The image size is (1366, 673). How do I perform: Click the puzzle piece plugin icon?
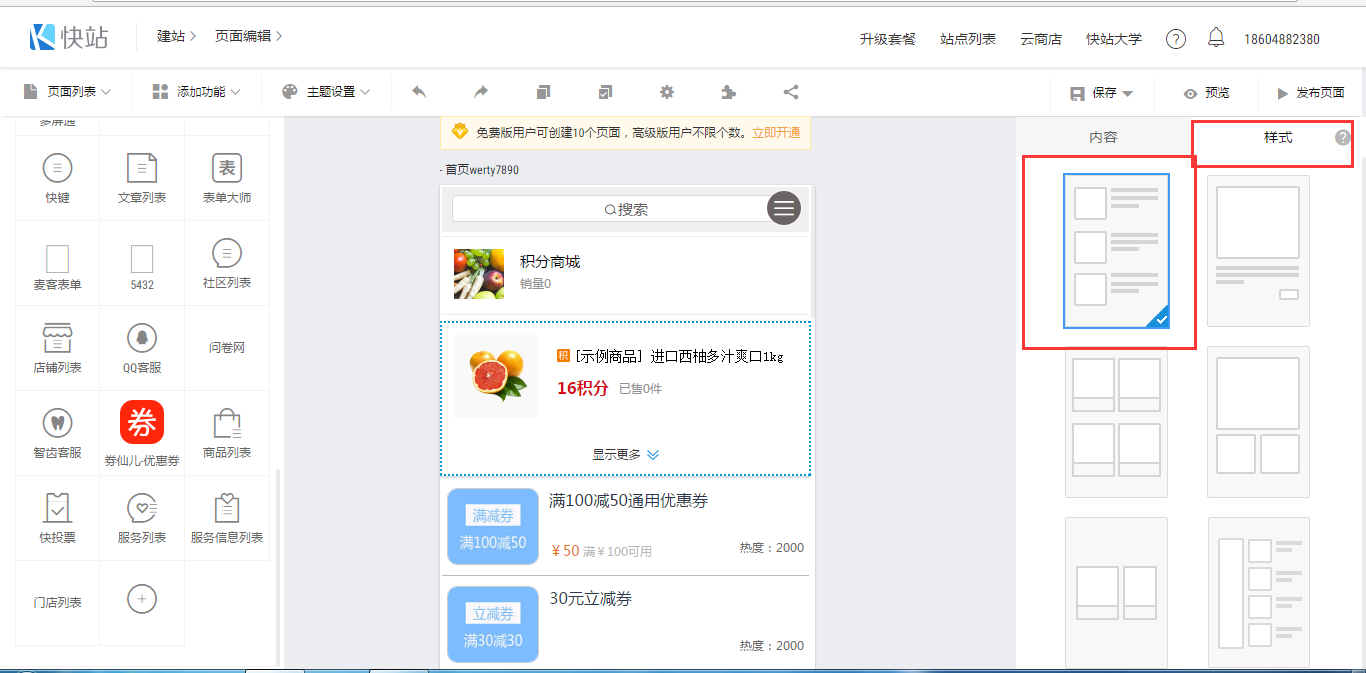pyautogui.click(x=729, y=92)
